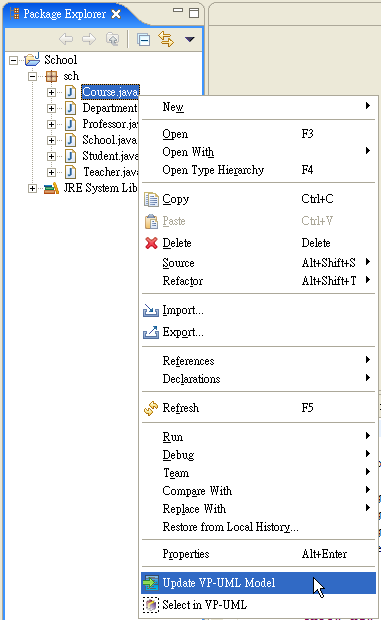This screenshot has width=381, height=620.
Task: Click the Up one level toolbar icon
Action: tap(113, 39)
